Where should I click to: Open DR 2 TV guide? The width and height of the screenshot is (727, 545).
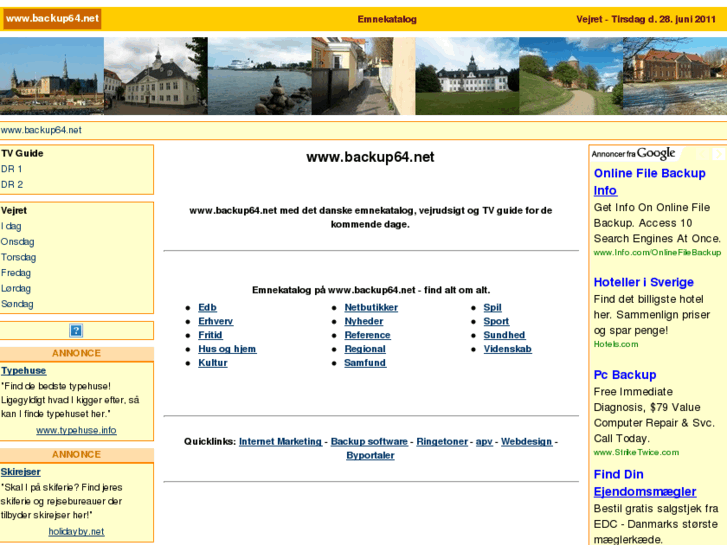pos(12,185)
